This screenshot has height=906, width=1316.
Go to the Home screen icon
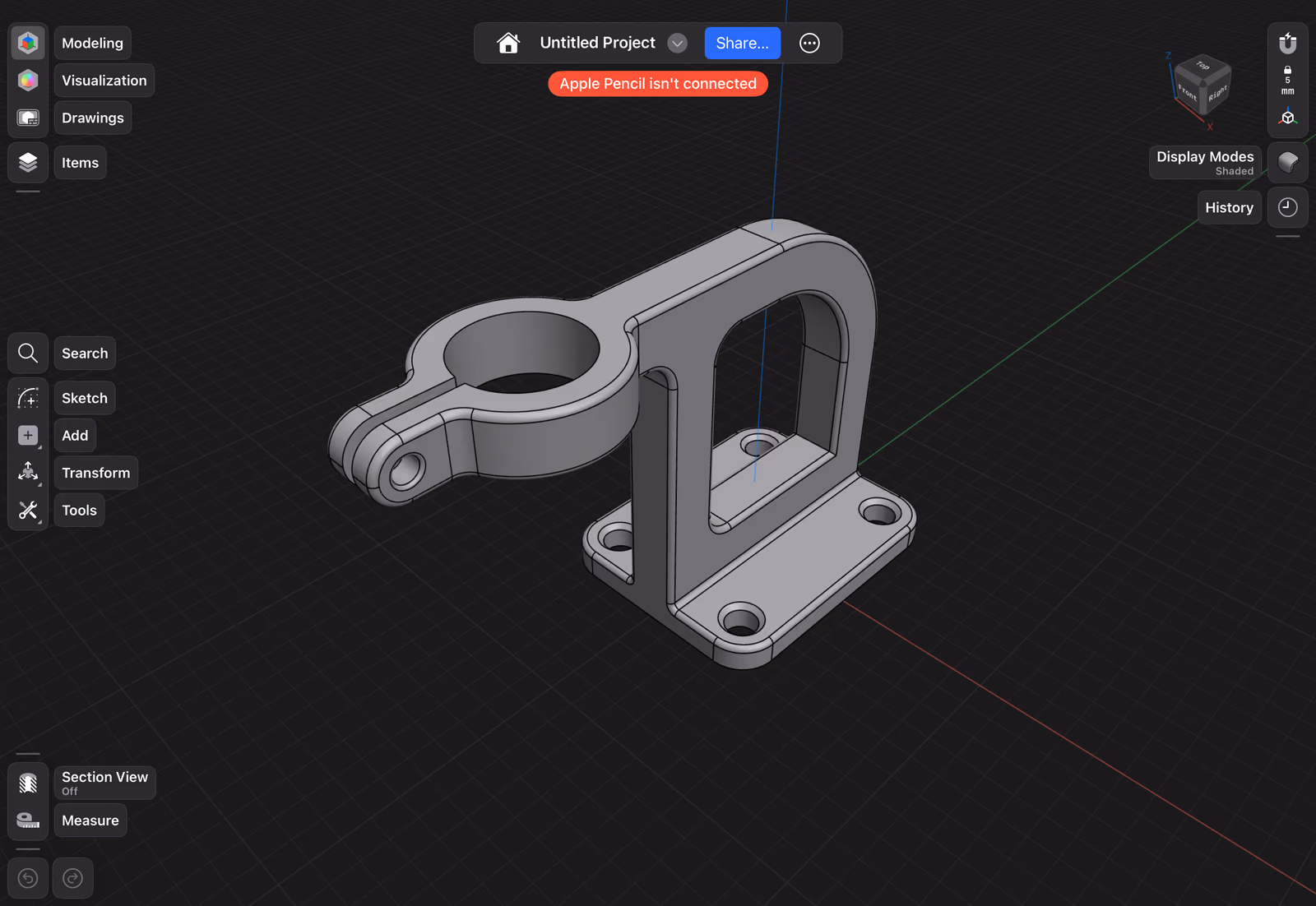(508, 43)
